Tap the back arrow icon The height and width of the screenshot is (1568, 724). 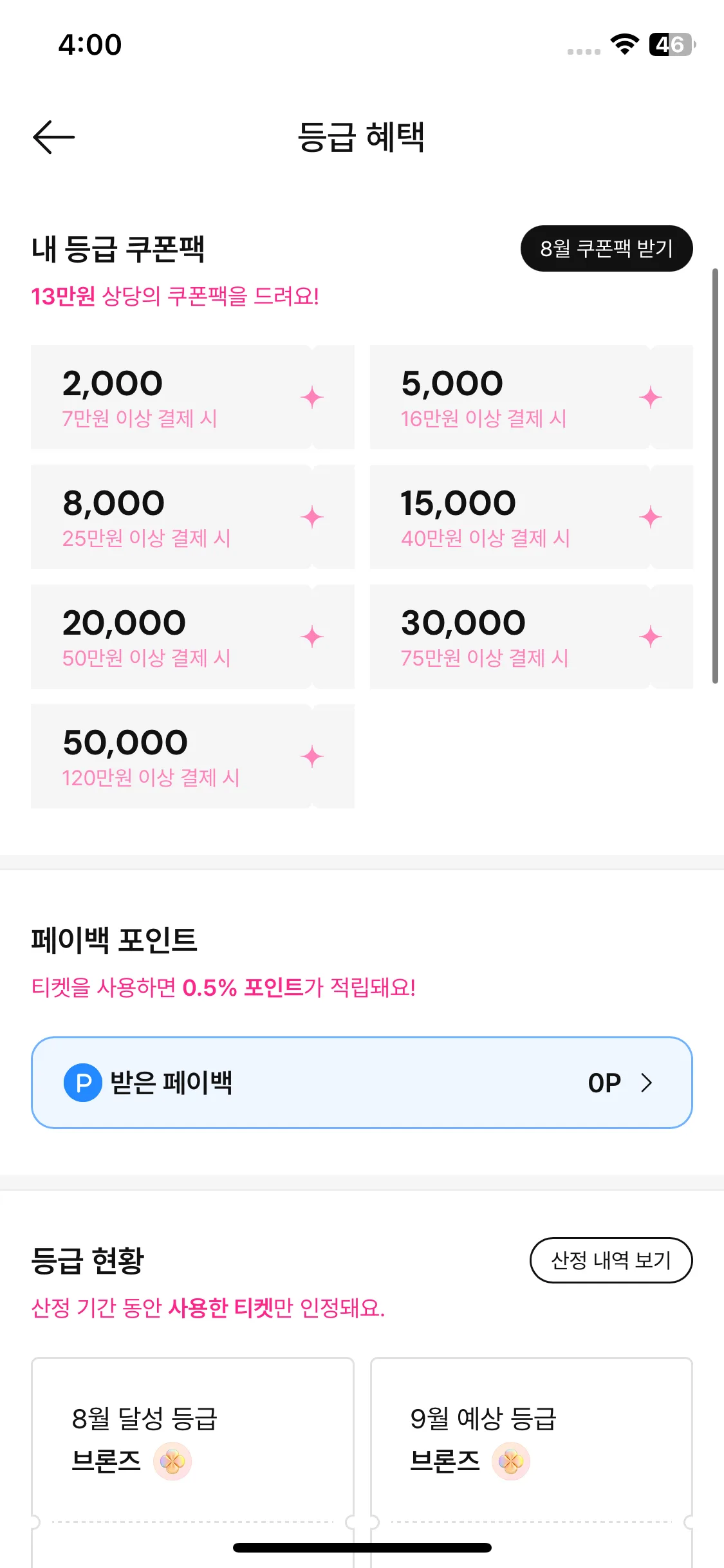[x=53, y=137]
